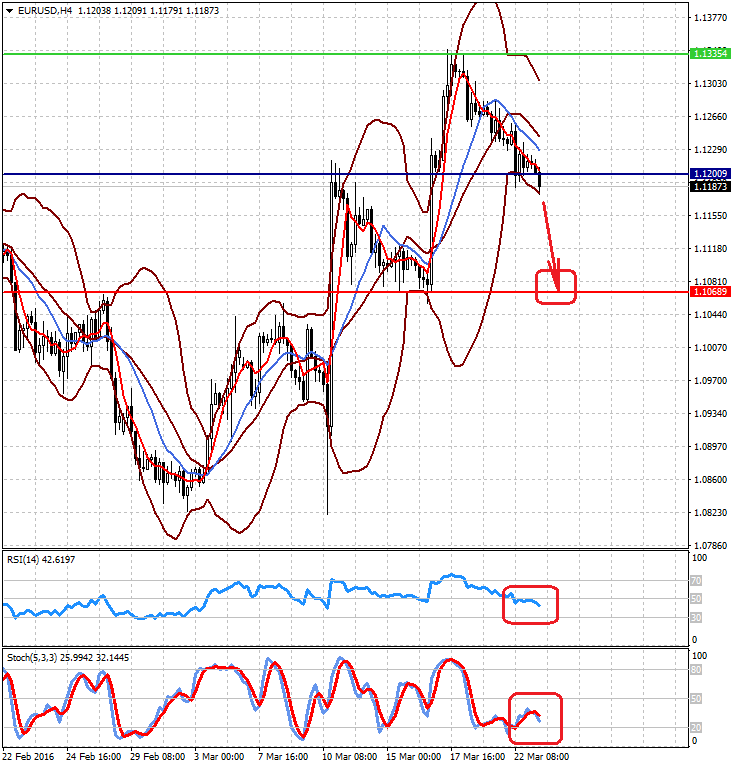Click the green 1.13354 price label
The width and height of the screenshot is (731, 768).
pyautogui.click(x=710, y=53)
